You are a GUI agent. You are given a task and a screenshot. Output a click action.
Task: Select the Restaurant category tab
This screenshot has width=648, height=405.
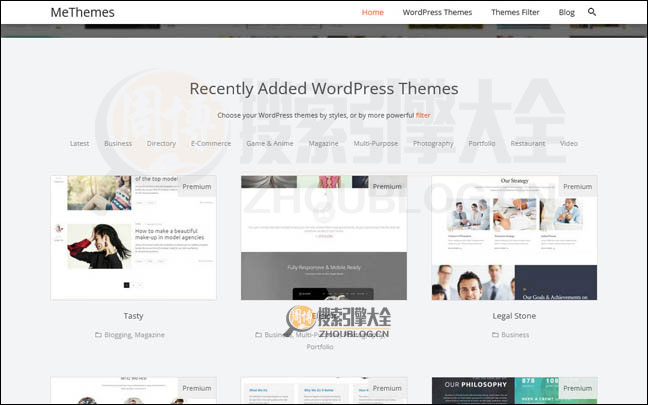tap(528, 143)
